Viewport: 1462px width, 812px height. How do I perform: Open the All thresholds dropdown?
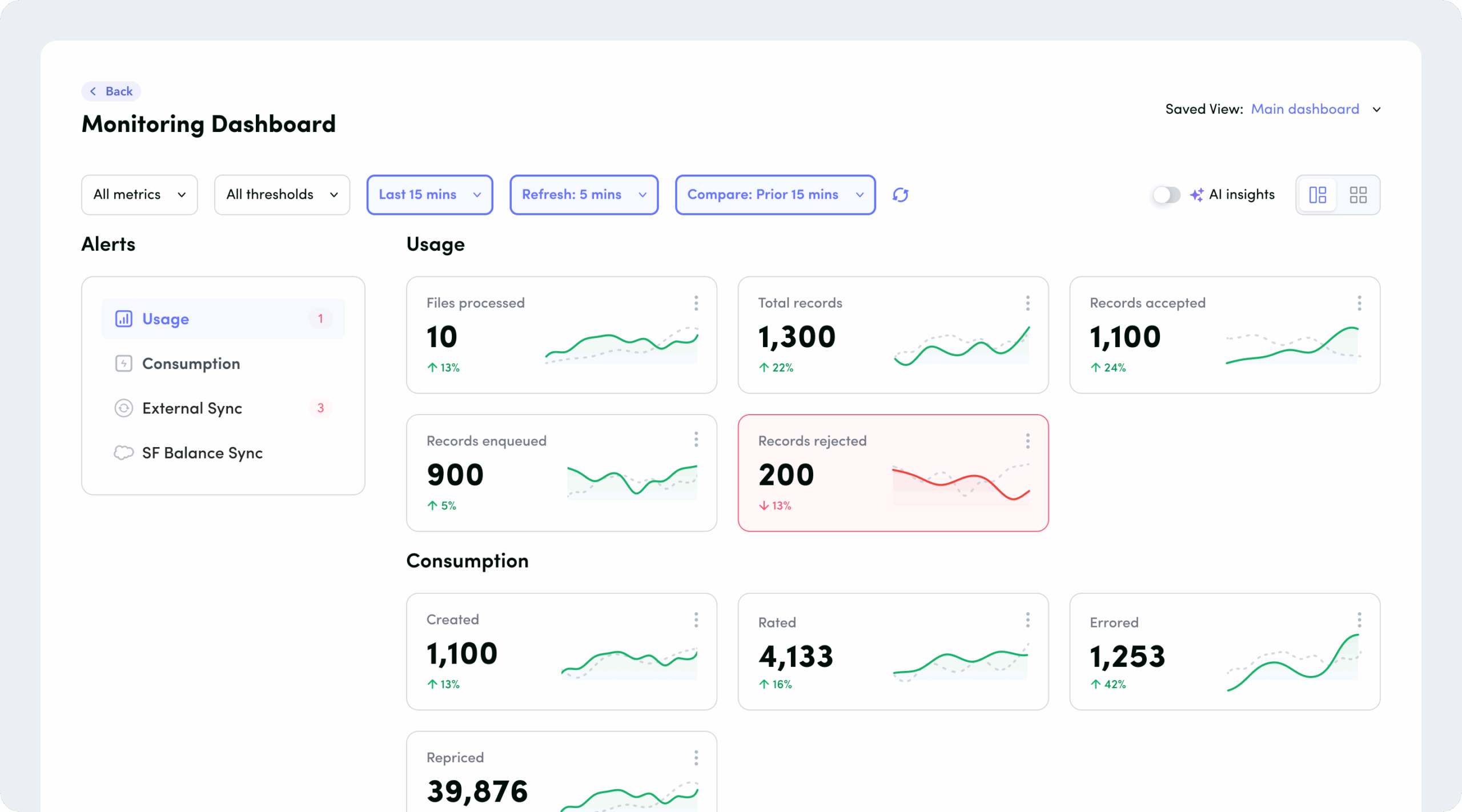(282, 195)
